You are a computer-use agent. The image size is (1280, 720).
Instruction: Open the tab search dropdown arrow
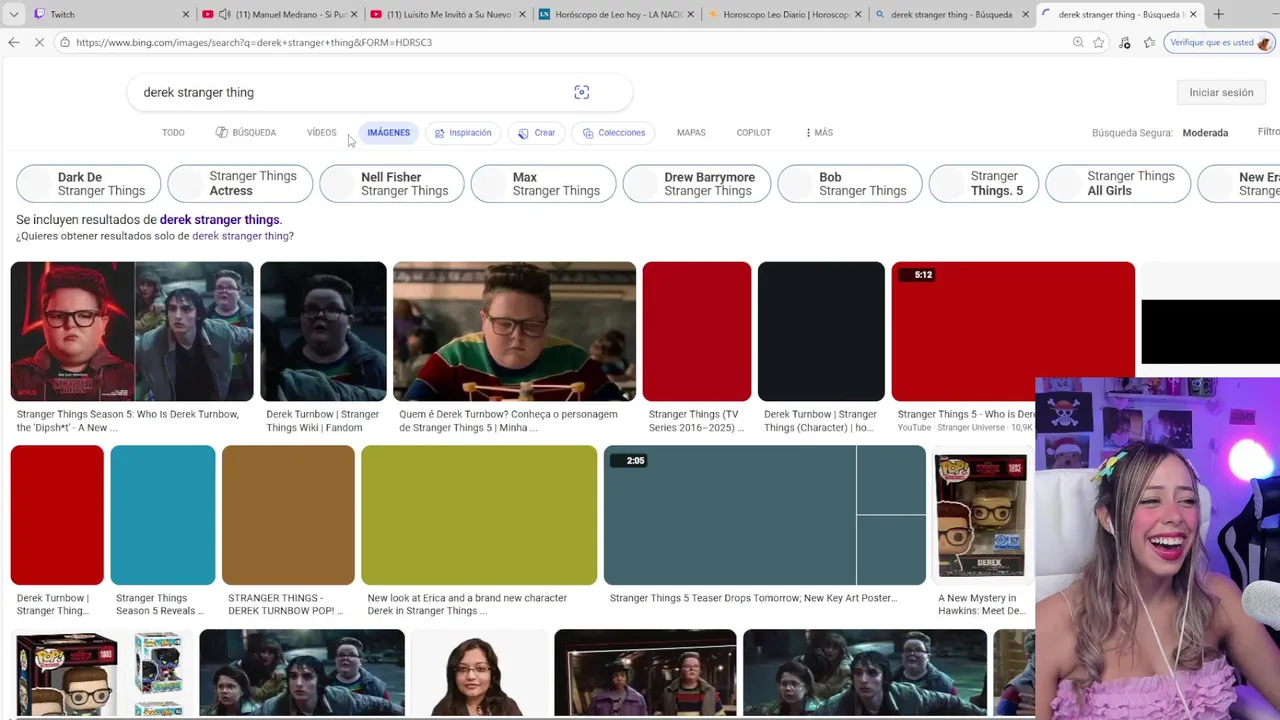pyautogui.click(x=14, y=14)
